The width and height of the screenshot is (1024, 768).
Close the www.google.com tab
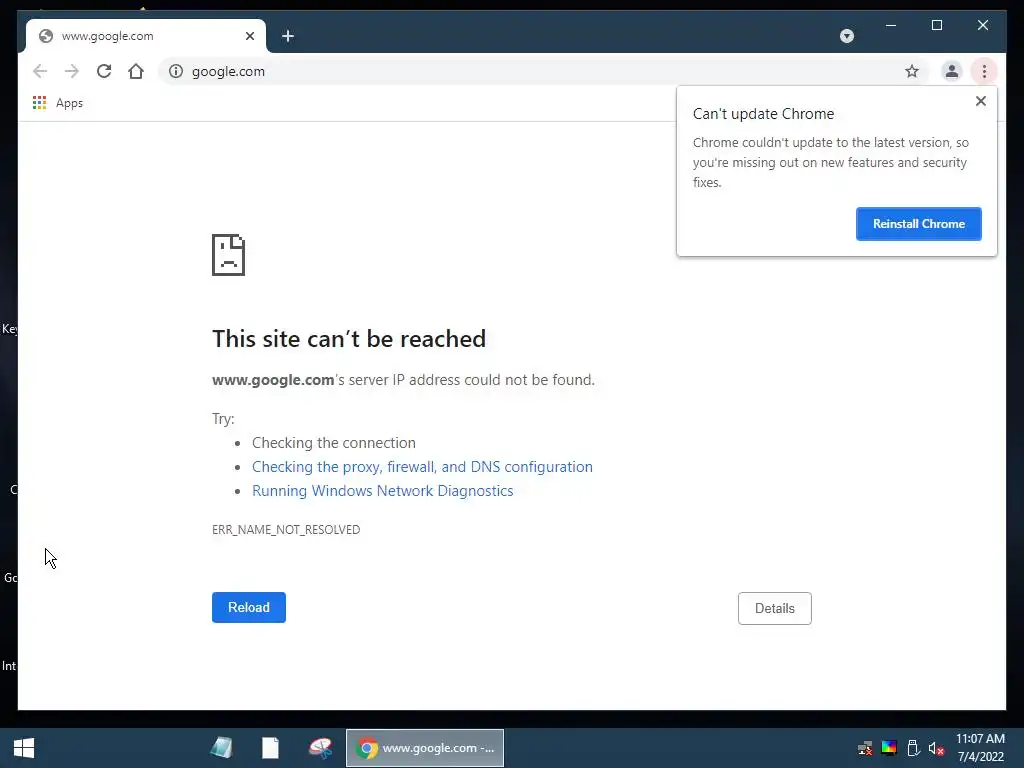(249, 36)
